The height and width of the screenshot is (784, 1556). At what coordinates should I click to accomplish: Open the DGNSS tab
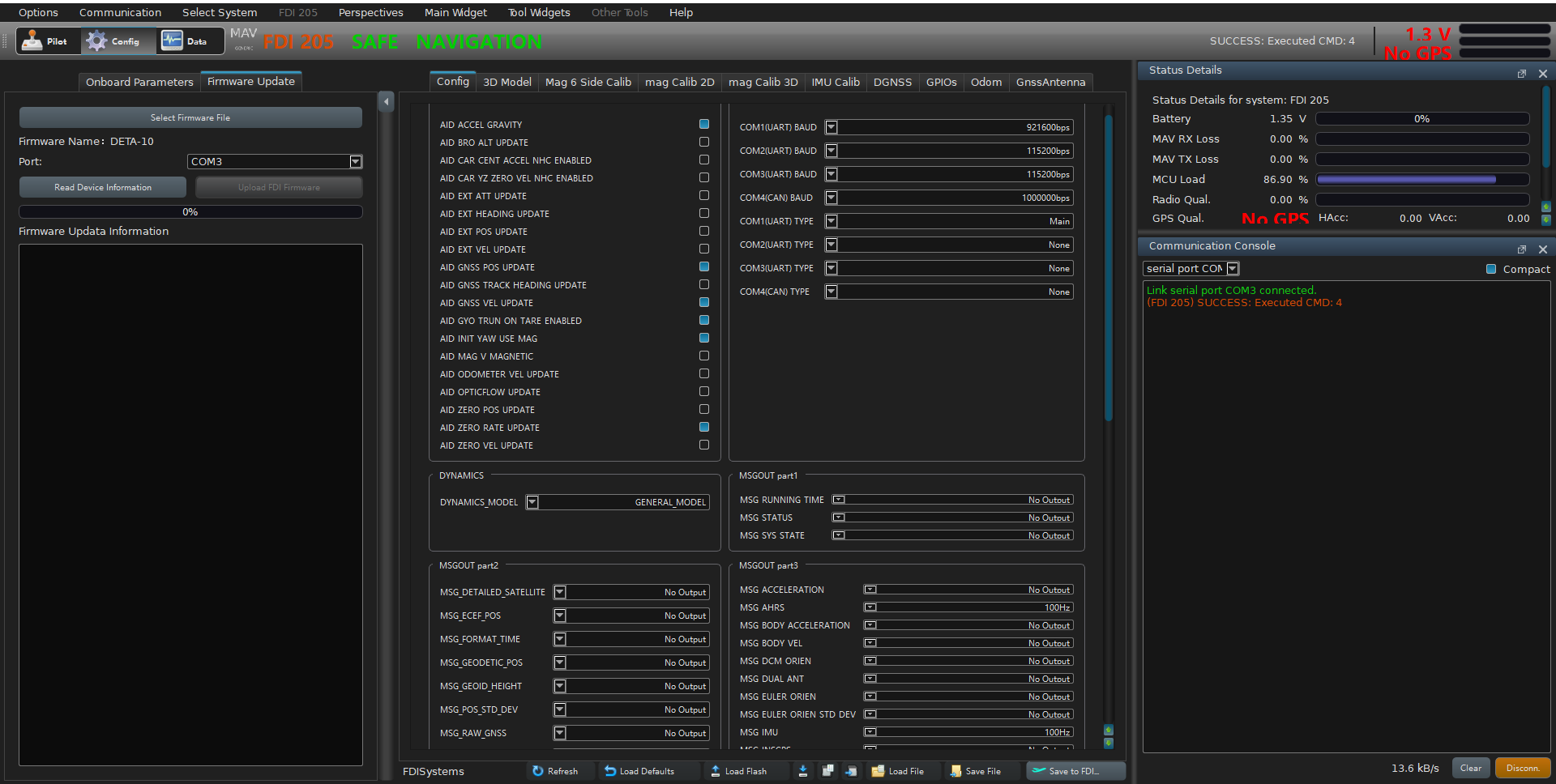892,82
